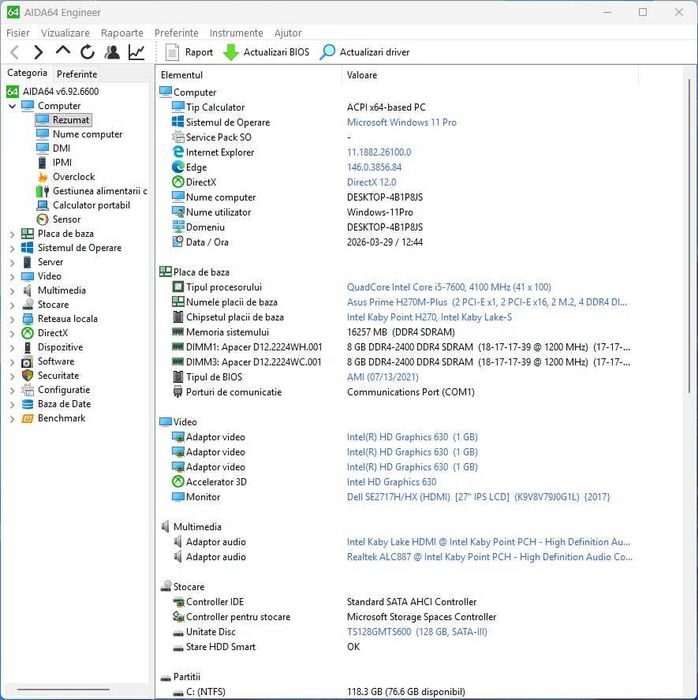Expand the Stocare tree node
This screenshot has width=698, height=700.
point(12,305)
